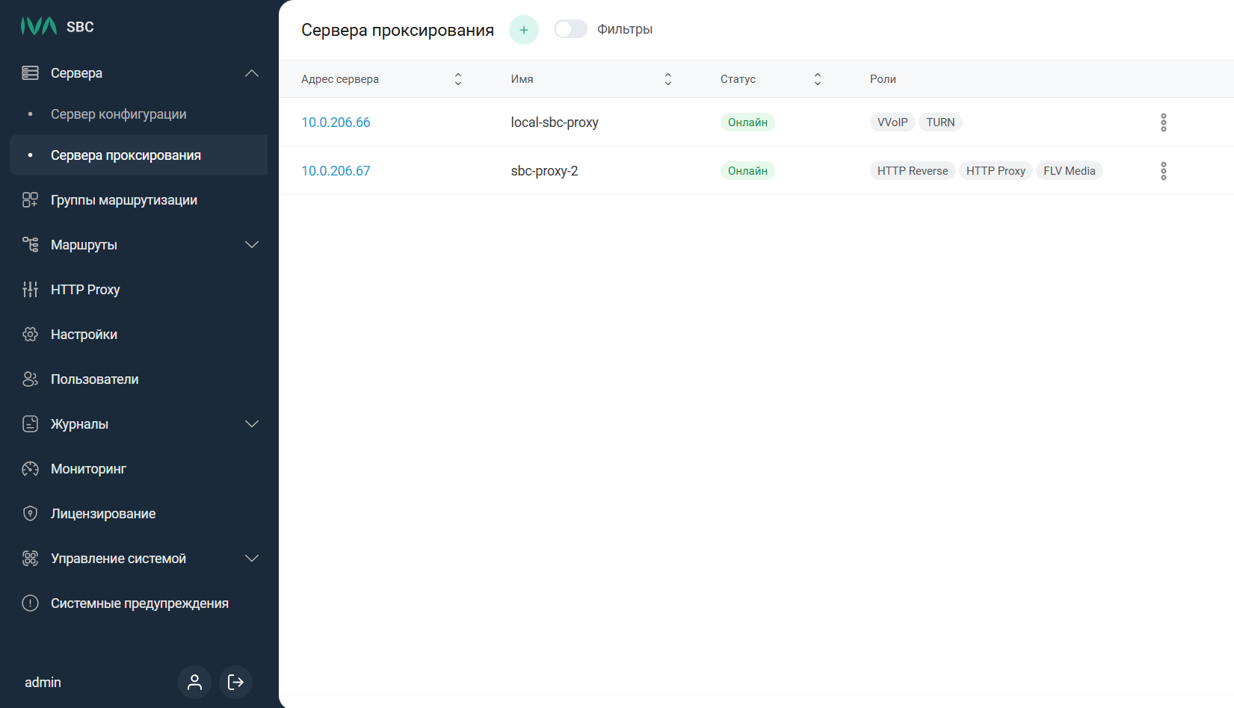This screenshot has width=1234, height=708.
Task: Open the 10.0.206.66 server link
Action: pyautogui.click(x=336, y=122)
